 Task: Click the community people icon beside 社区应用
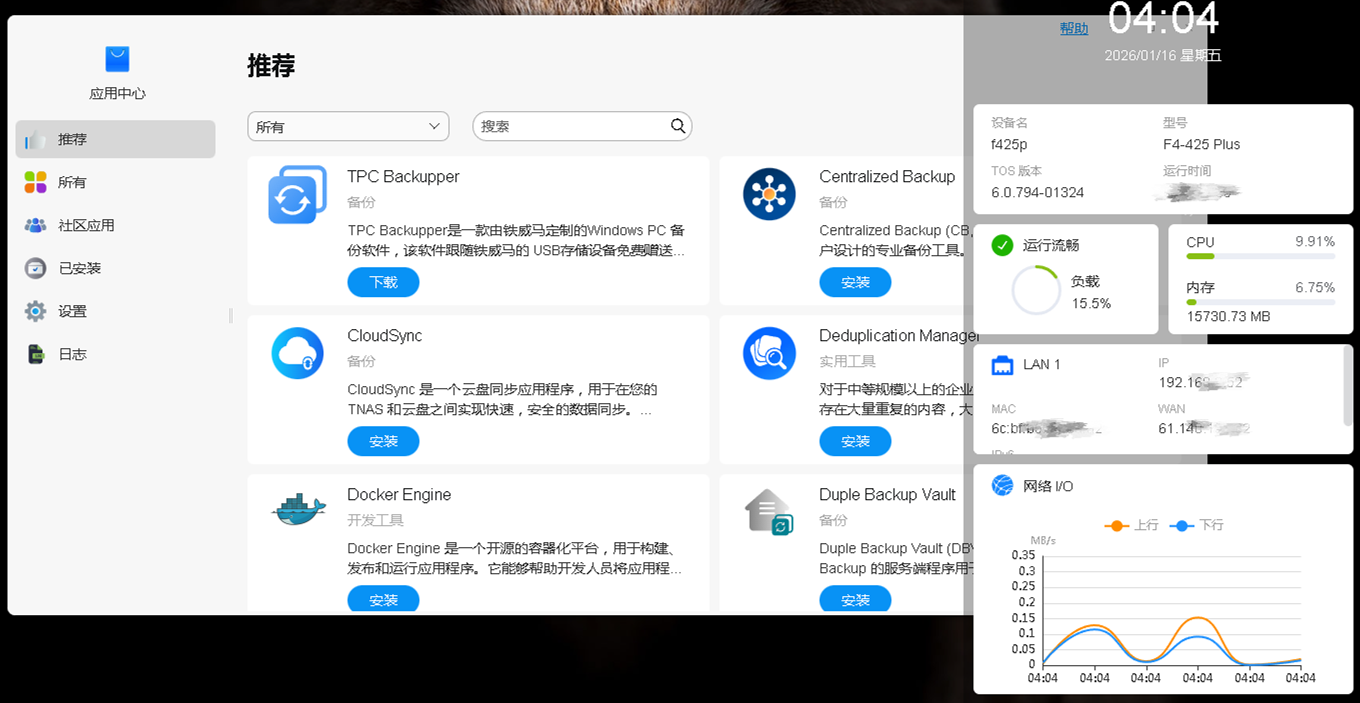pos(36,225)
